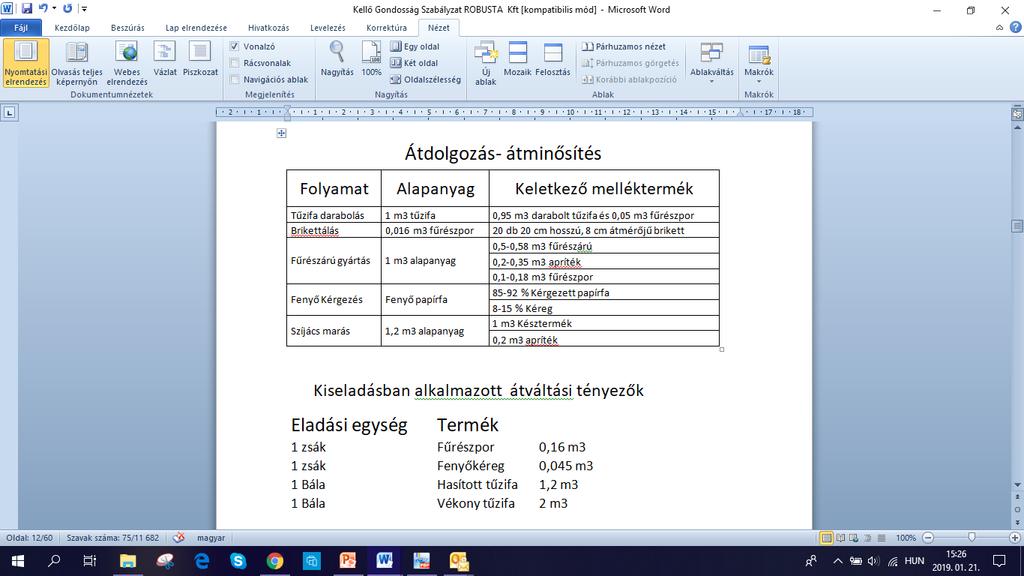Open File Explorer on the taskbar
The height and width of the screenshot is (576, 1024).
point(128,561)
